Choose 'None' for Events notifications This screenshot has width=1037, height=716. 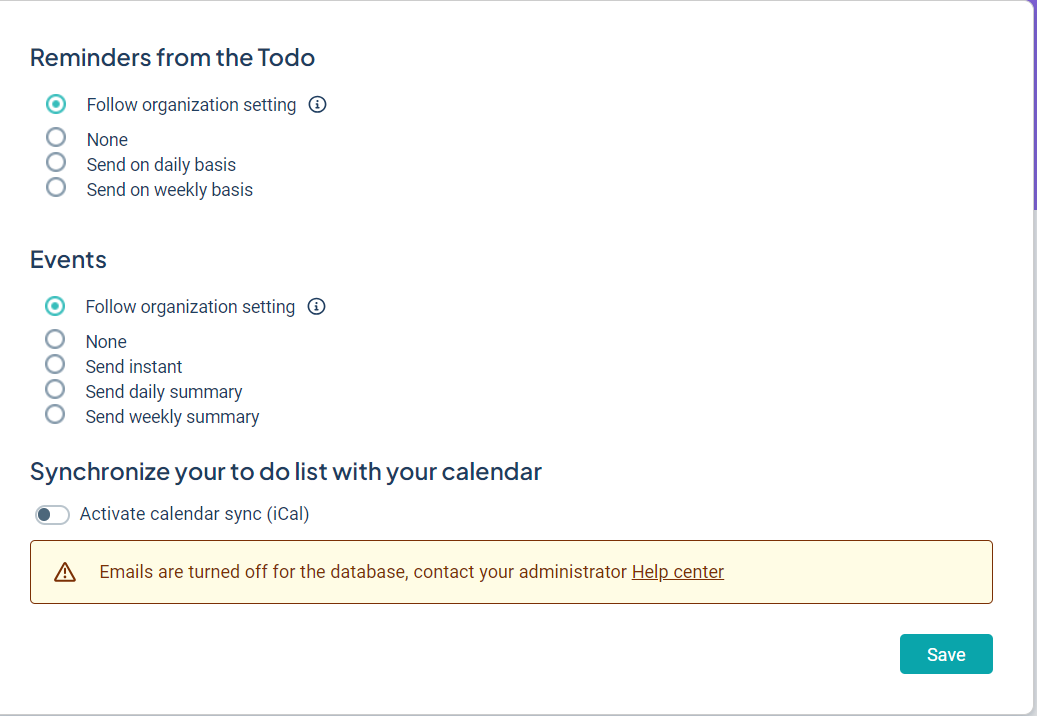55,339
